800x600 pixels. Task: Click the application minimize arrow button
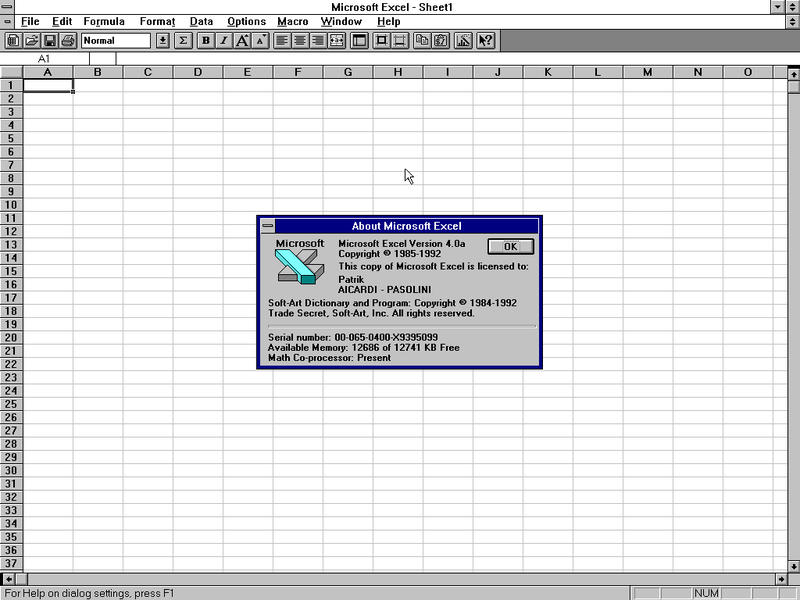pos(778,7)
